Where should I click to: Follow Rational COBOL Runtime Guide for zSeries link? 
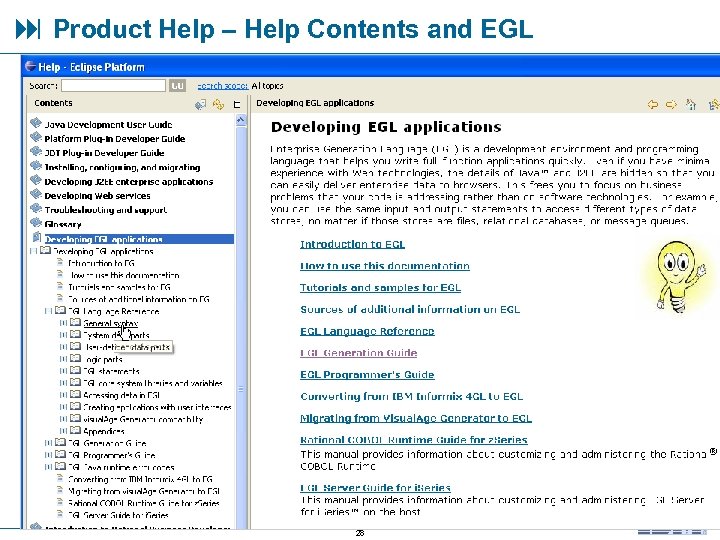pos(414,440)
